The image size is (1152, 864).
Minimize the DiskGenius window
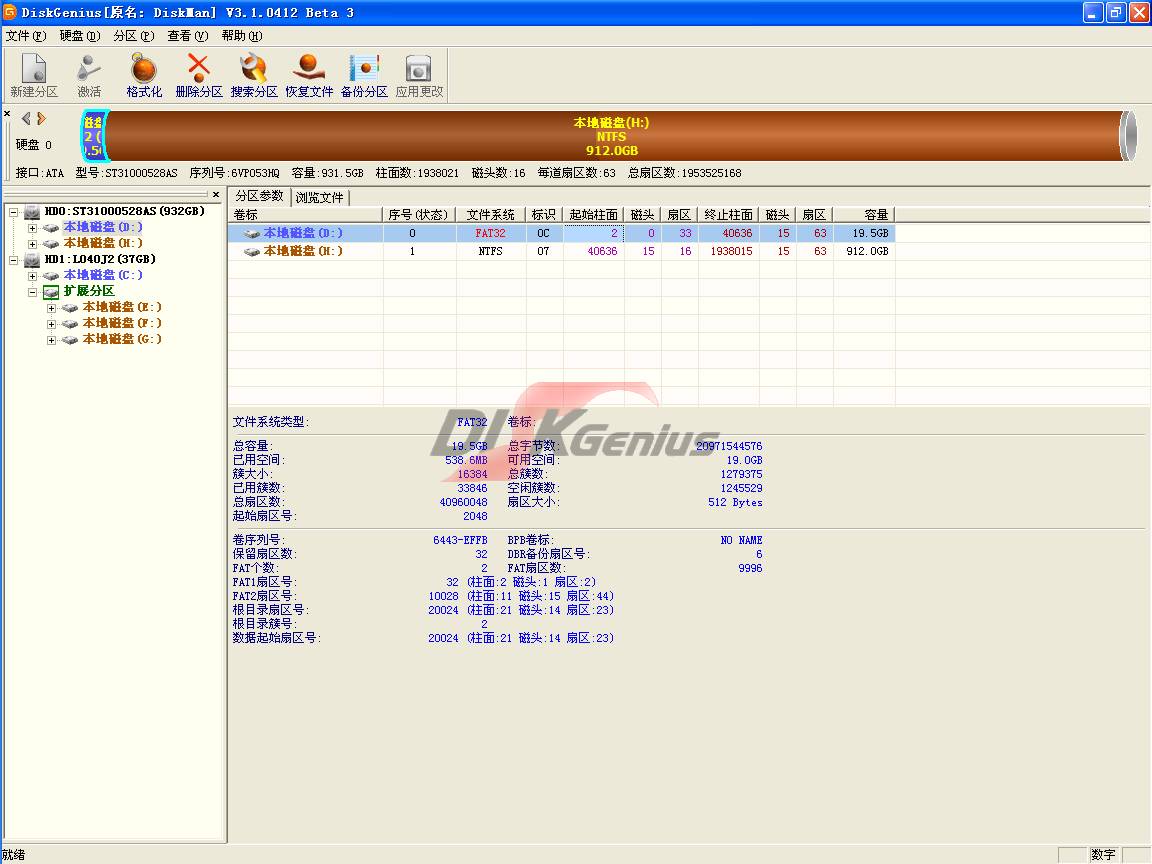[1092, 12]
